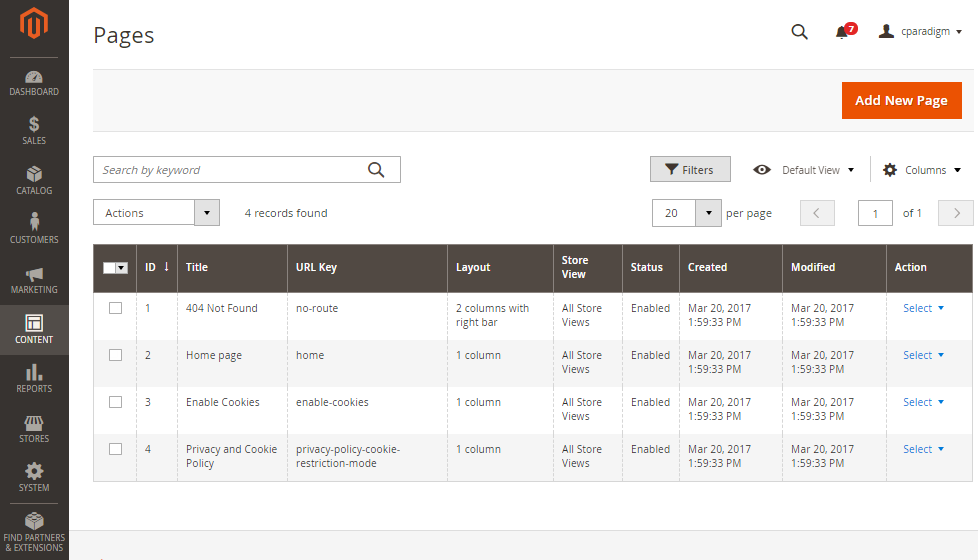Open the cparadigm account menu
This screenshot has height=560, width=978.
pyautogui.click(x=920, y=31)
